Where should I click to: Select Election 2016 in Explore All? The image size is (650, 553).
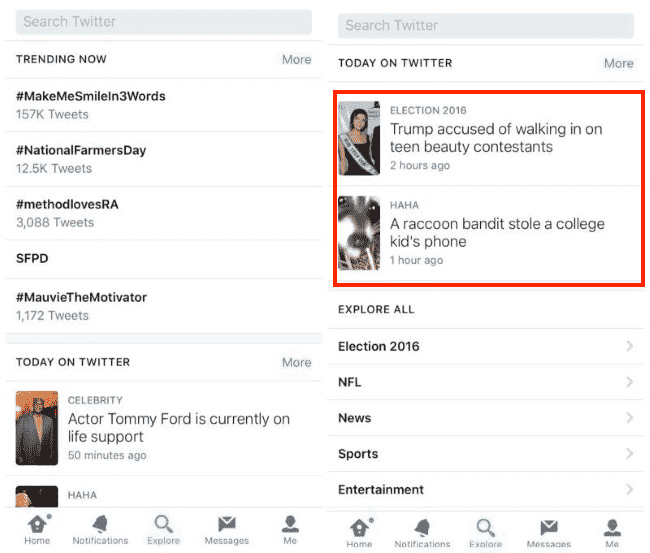[486, 346]
